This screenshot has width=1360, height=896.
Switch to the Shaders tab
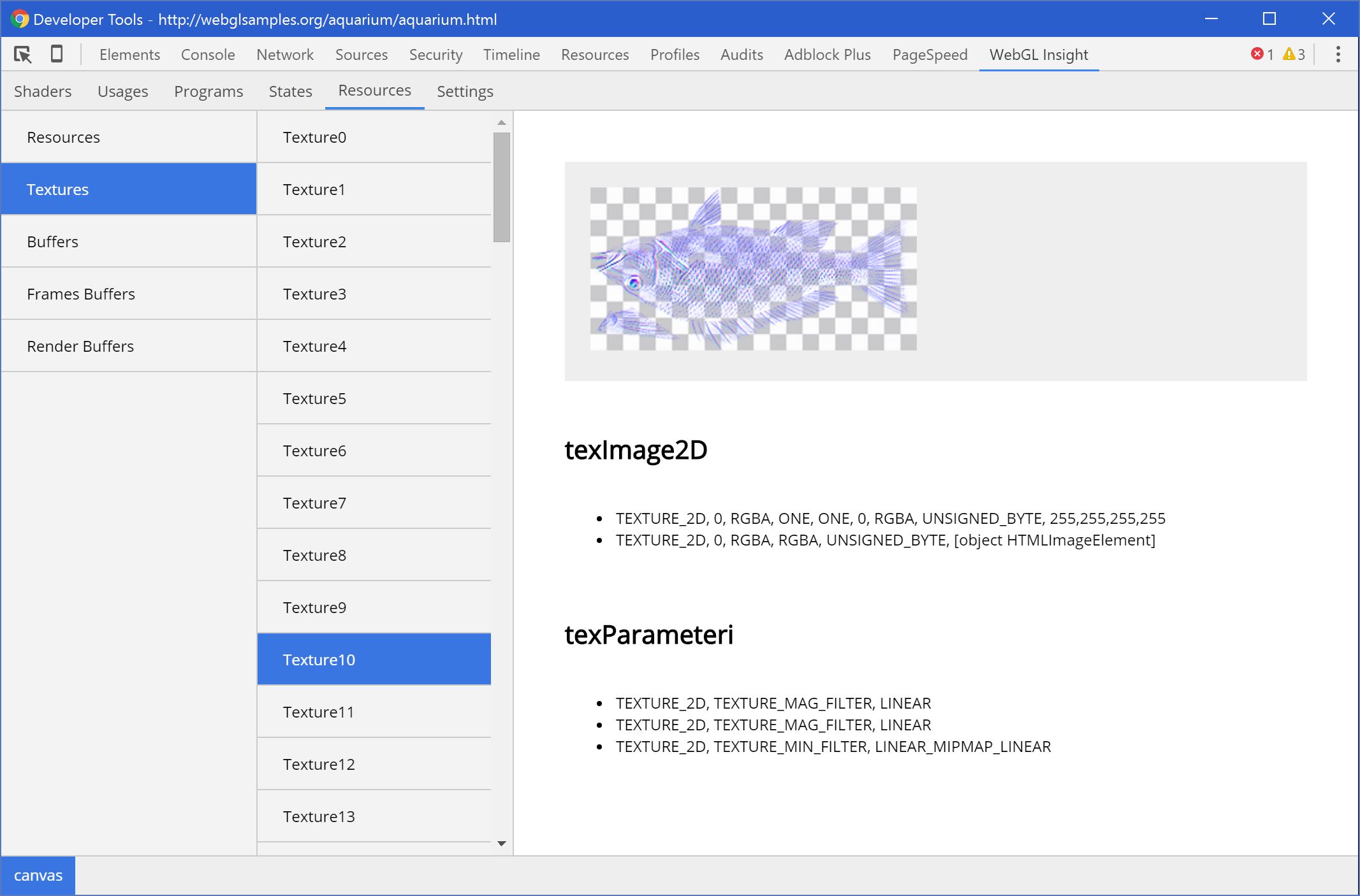43,91
